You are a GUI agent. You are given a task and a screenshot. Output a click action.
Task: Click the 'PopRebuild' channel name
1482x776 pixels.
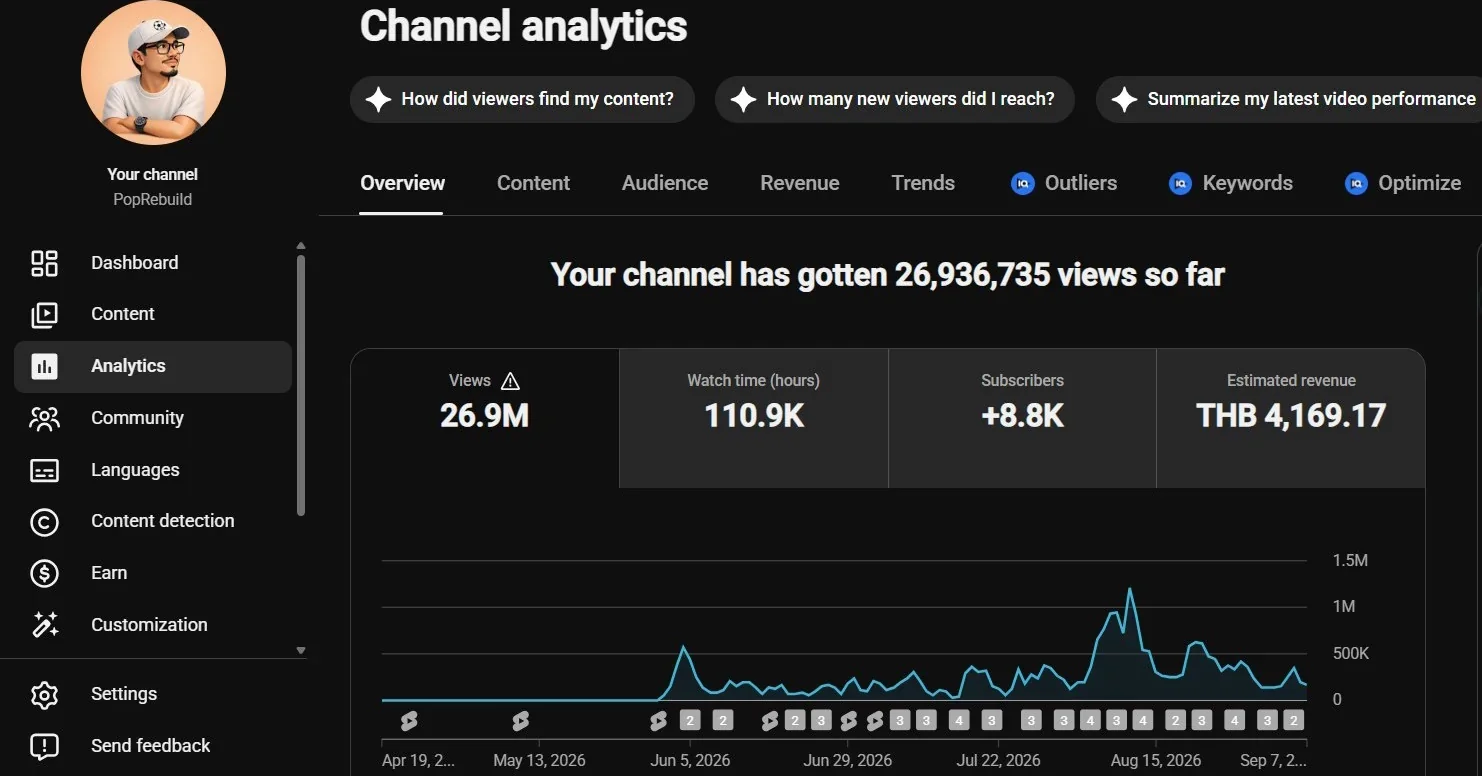153,200
